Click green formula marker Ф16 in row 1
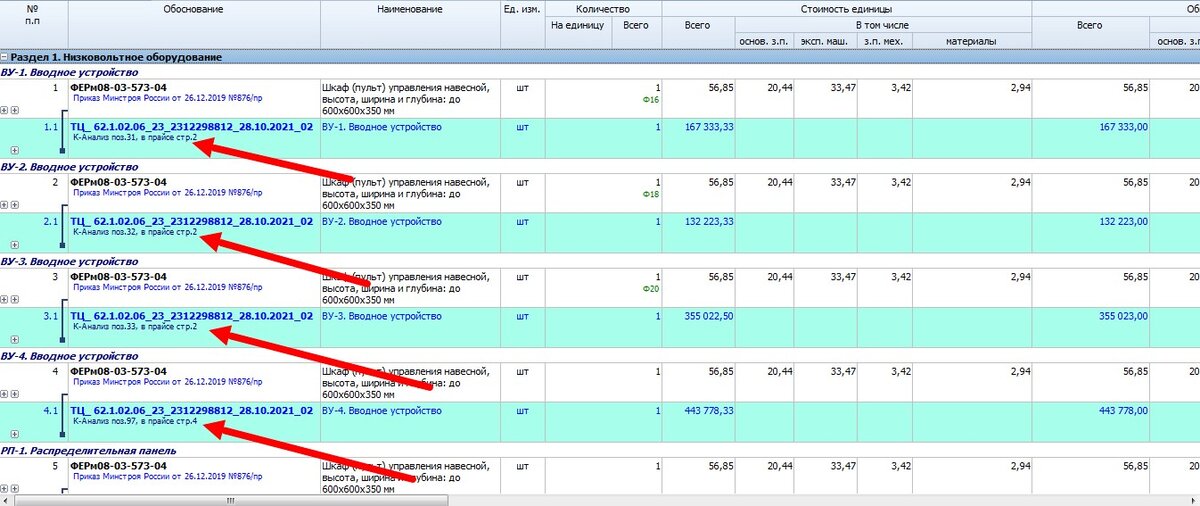Image resolution: width=1200 pixels, height=506 pixels. point(651,99)
